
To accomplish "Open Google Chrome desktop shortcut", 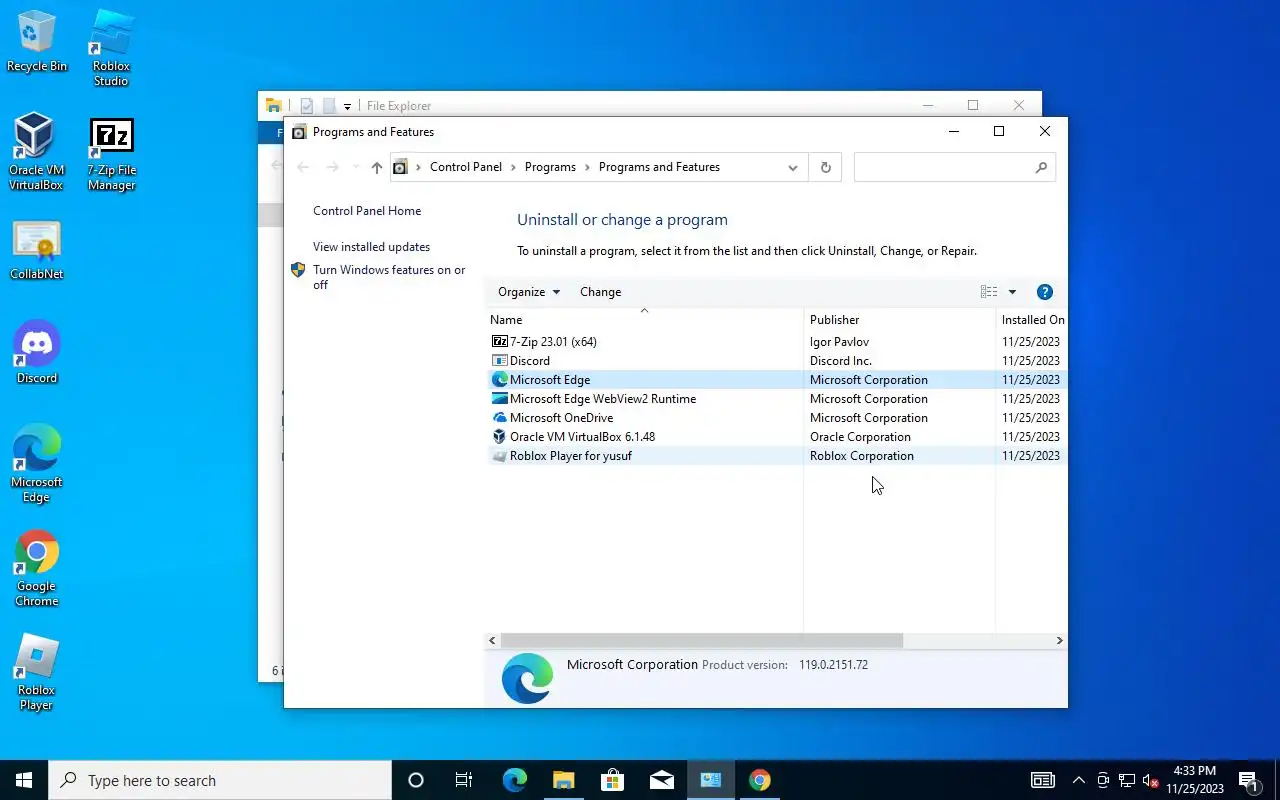I will (x=36, y=569).
